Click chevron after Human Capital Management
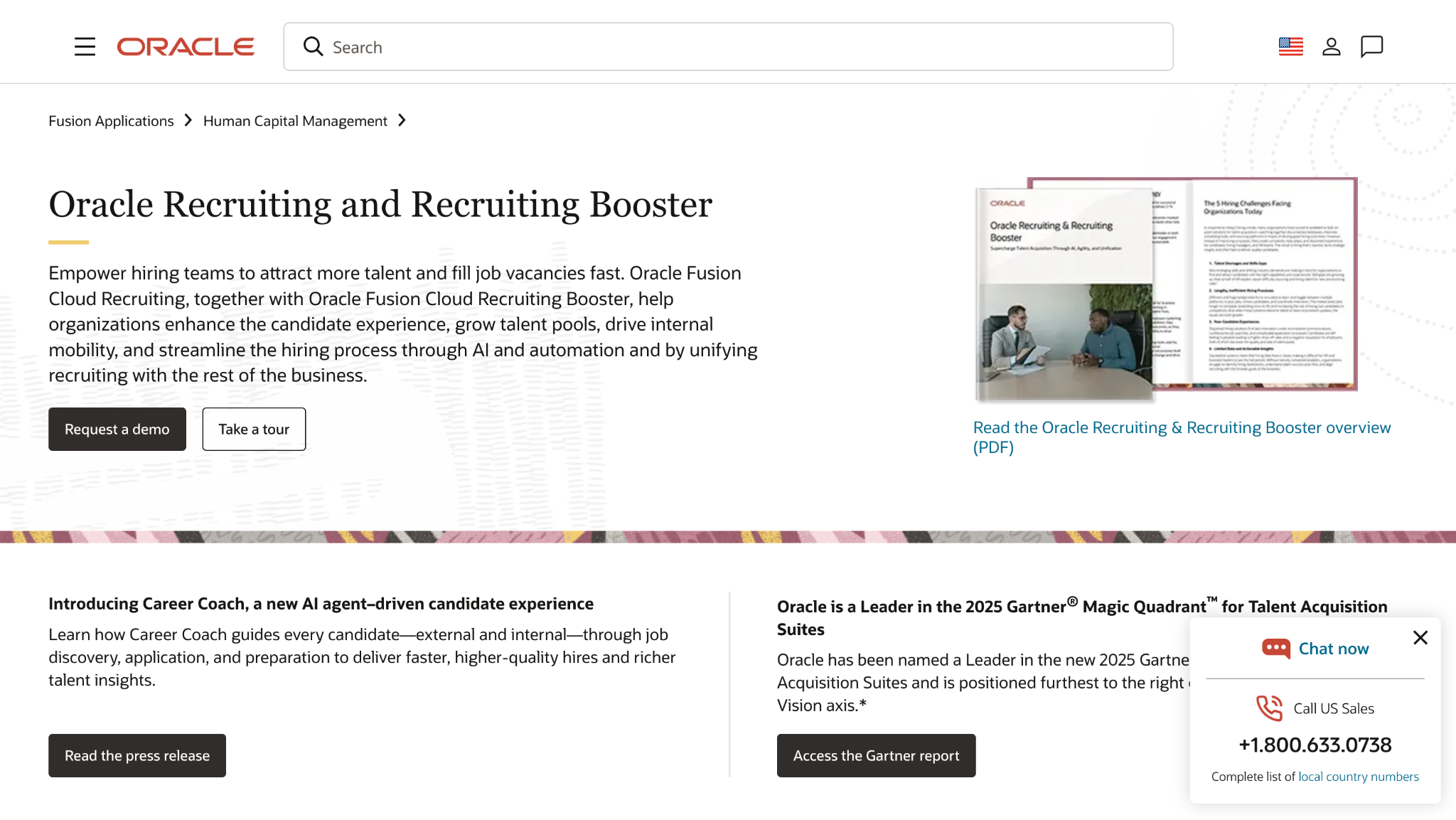This screenshot has width=1456, height=820. coord(402,121)
